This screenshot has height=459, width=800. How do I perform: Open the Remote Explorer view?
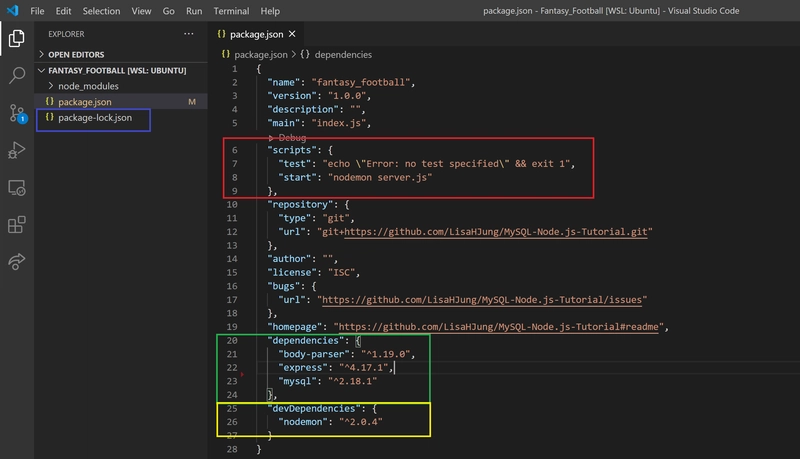(16, 188)
